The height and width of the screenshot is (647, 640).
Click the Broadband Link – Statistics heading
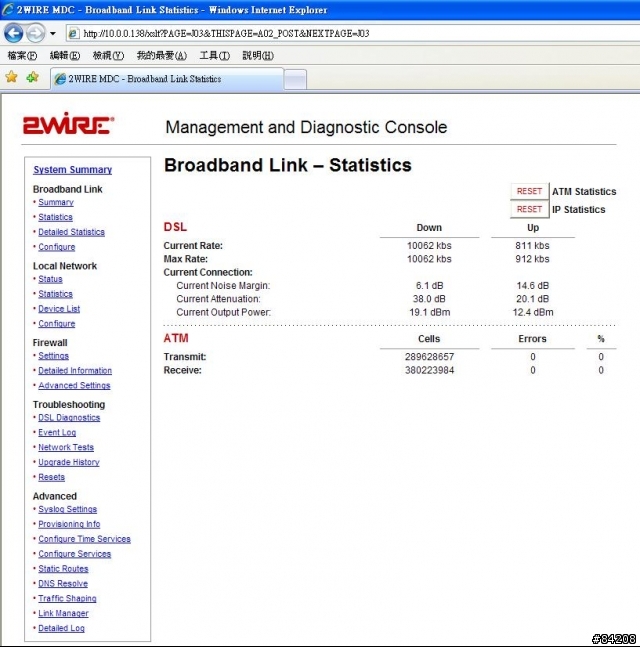[x=288, y=165]
